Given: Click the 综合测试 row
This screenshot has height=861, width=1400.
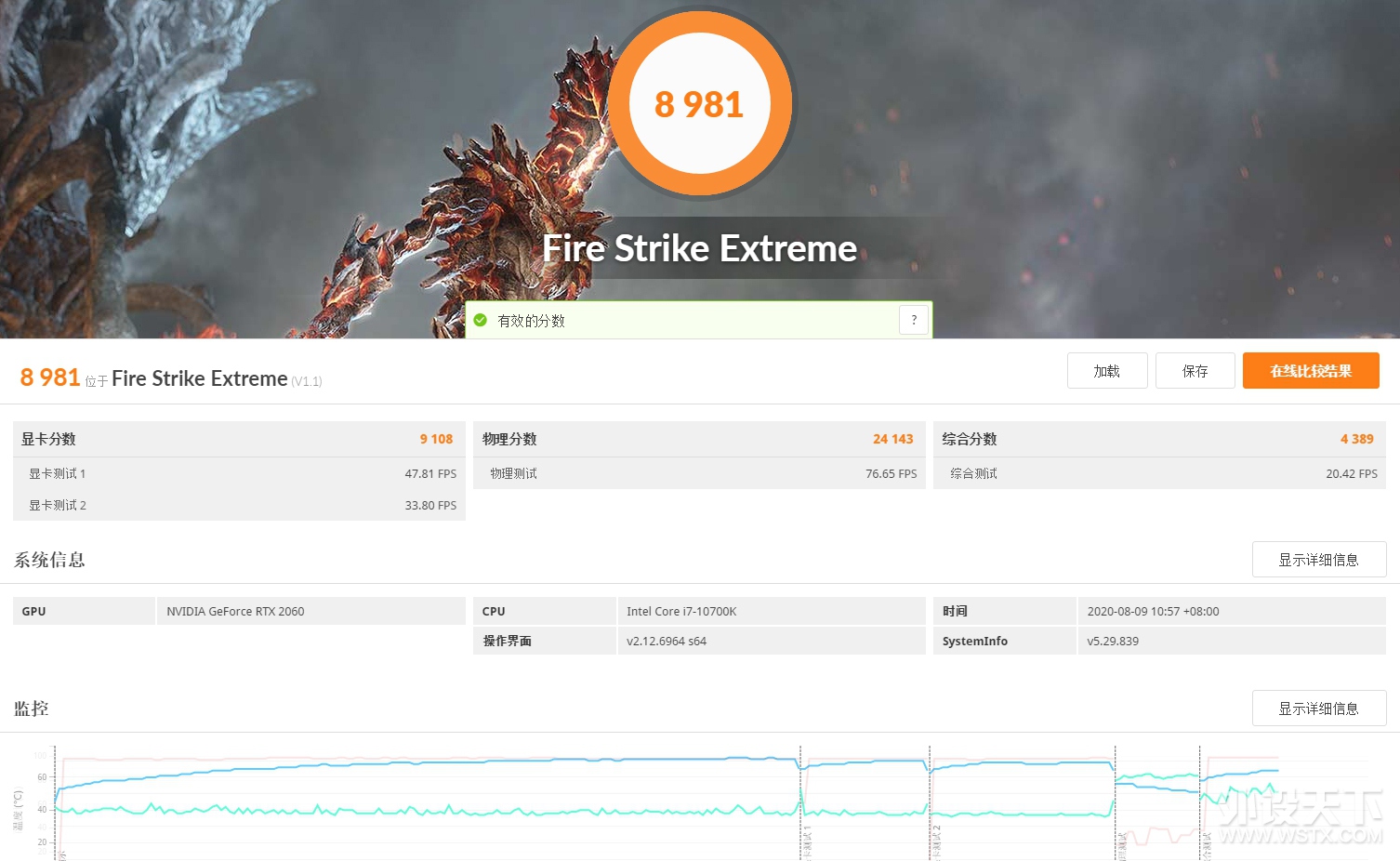Looking at the screenshot, I should coord(1159,473).
